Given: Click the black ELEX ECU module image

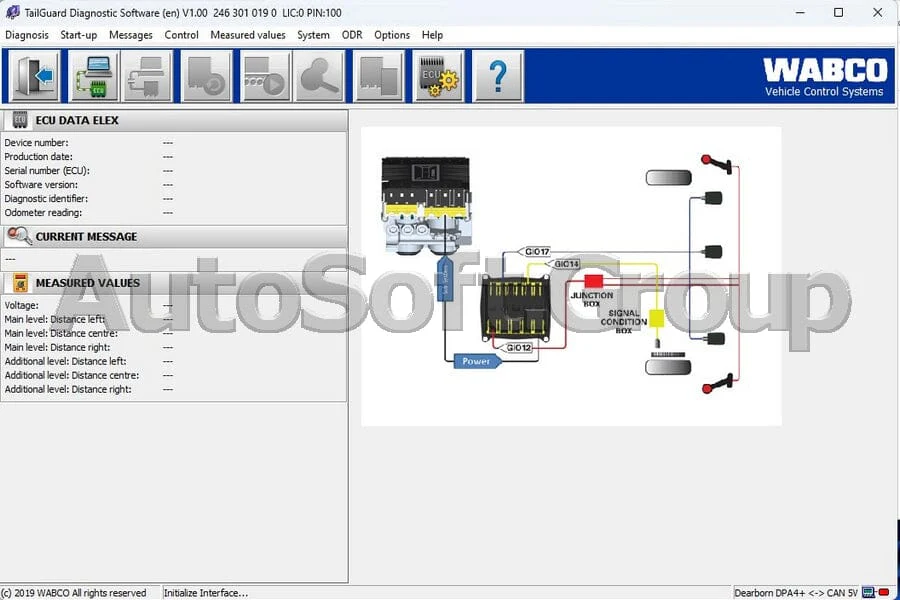Looking at the screenshot, I should (515, 308).
